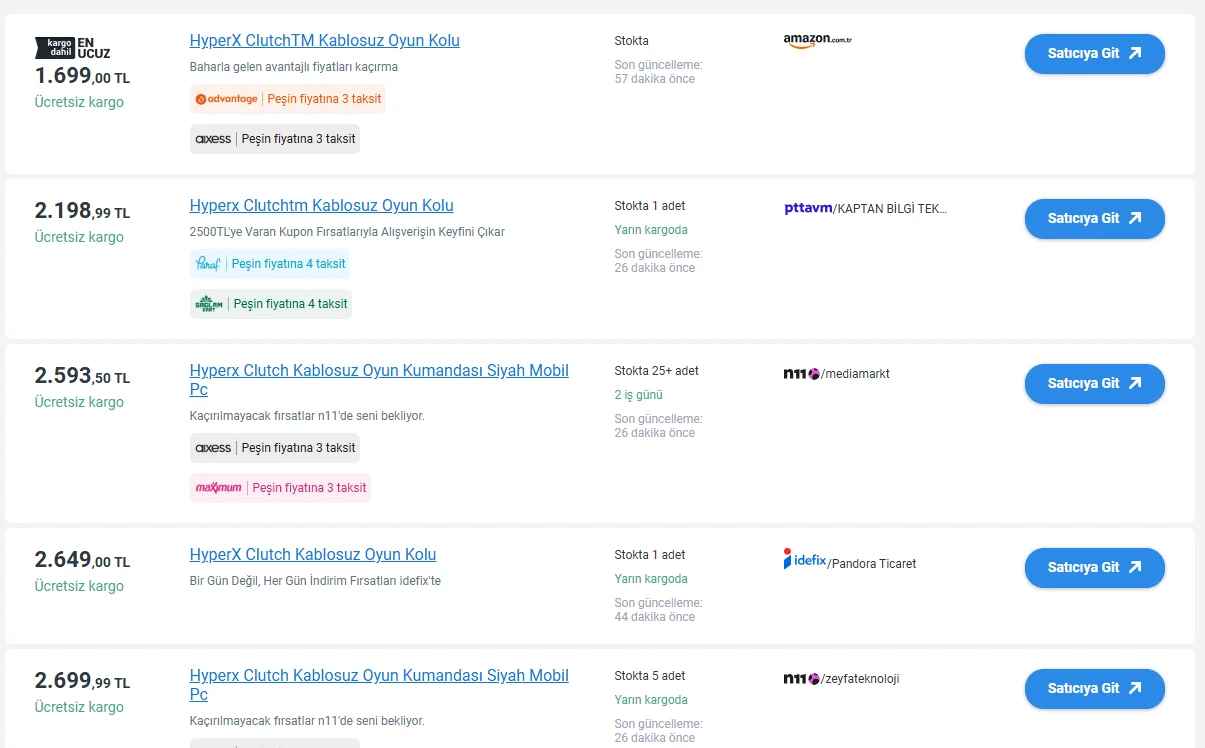Screen dimensions: 1205x748
Task: Open the 'Hyperx Clutchtm Kablosuz Oyun Kolu' pttavm link
Action: coord(321,206)
